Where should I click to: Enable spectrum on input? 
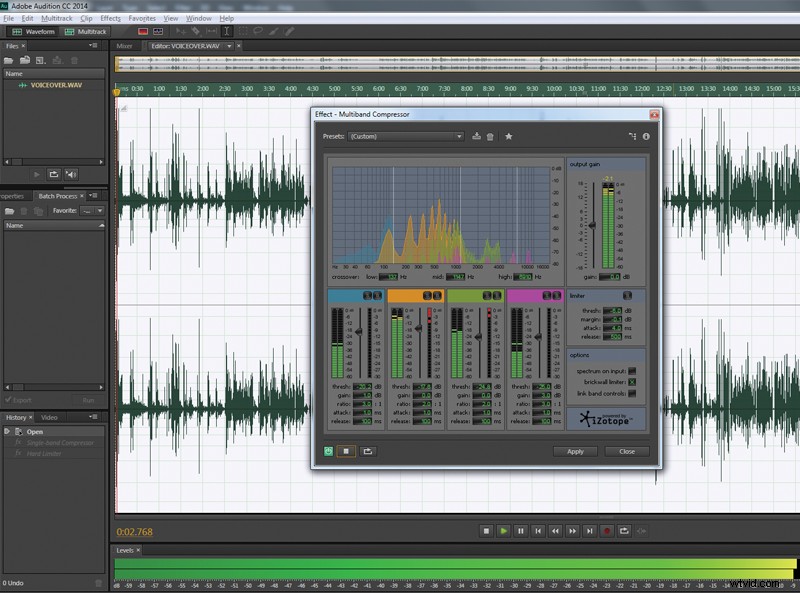(633, 372)
